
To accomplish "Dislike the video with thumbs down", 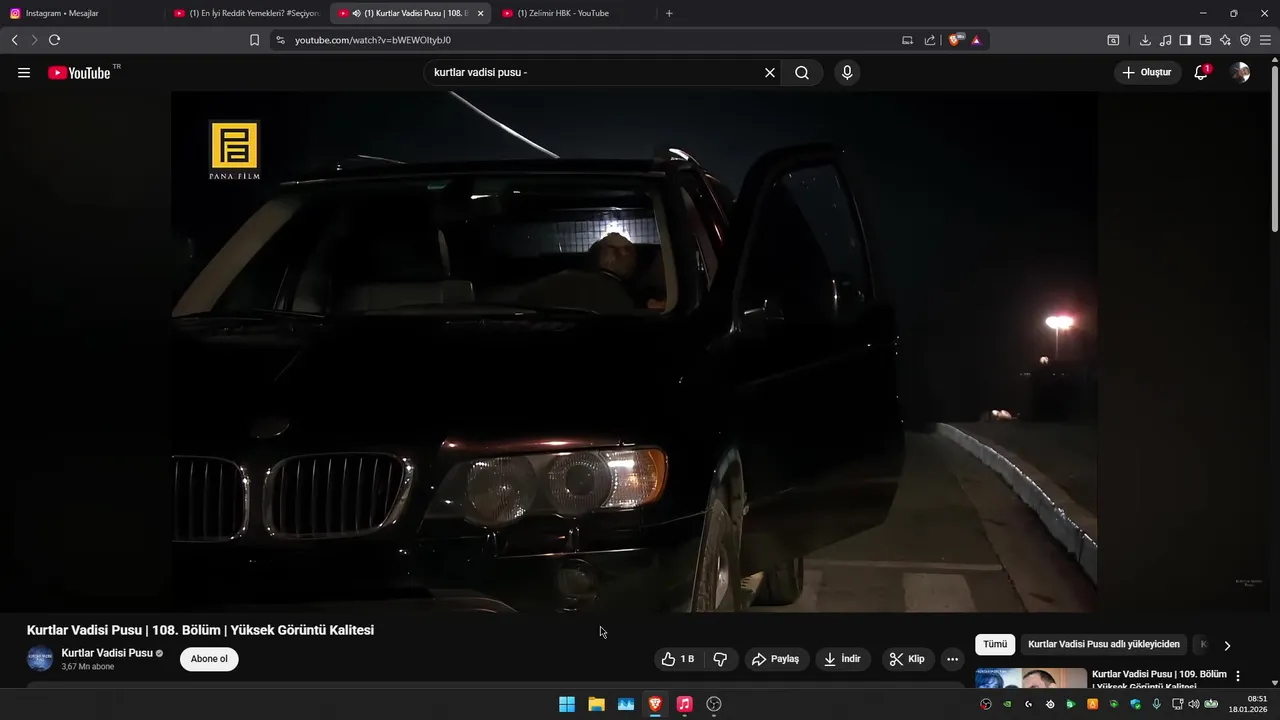I will (720, 659).
